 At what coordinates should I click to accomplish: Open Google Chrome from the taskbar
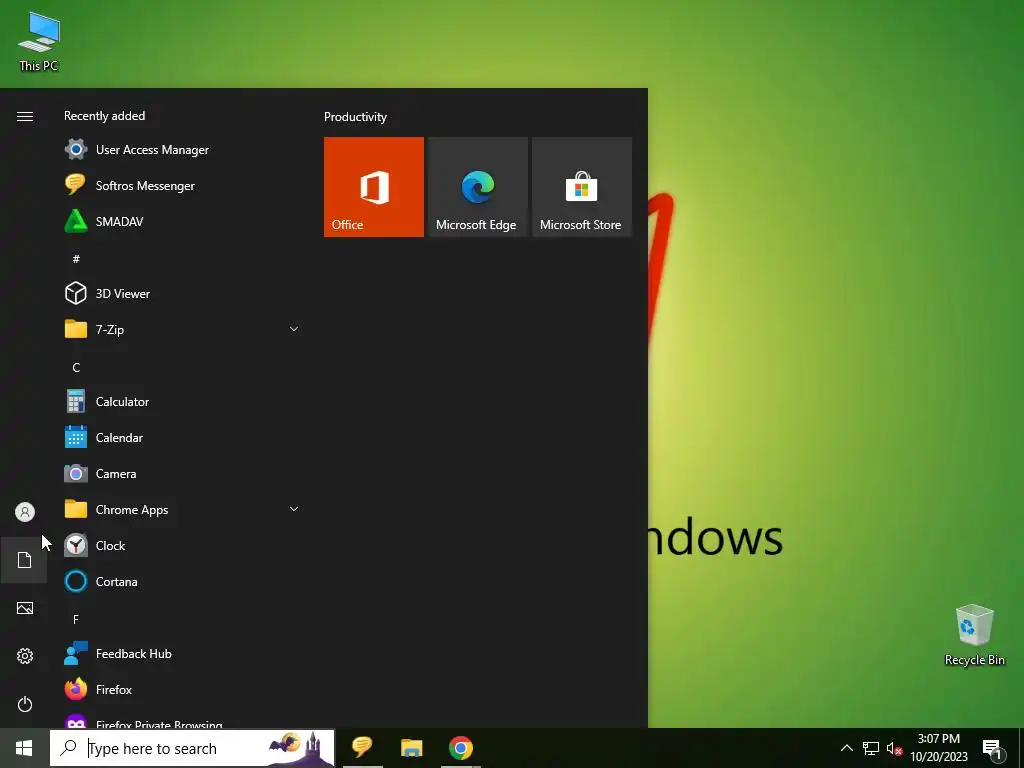pos(460,747)
